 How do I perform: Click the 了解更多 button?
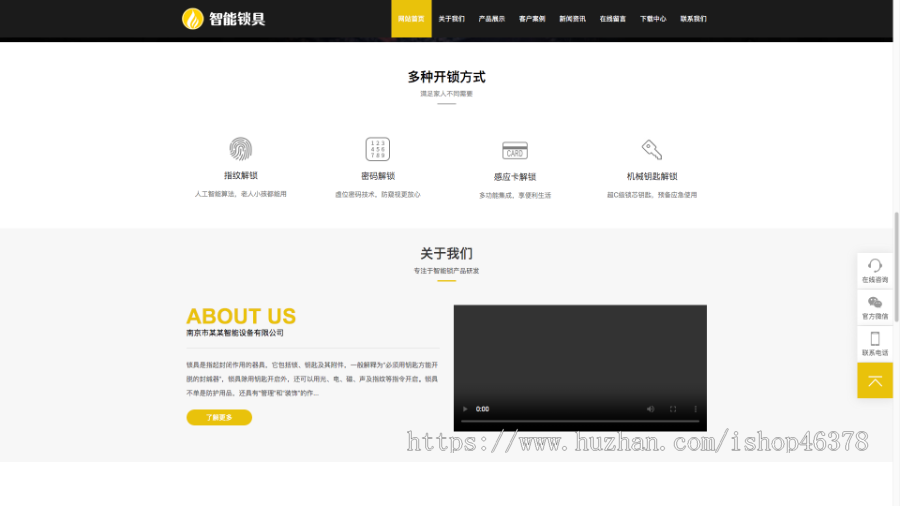(219, 418)
